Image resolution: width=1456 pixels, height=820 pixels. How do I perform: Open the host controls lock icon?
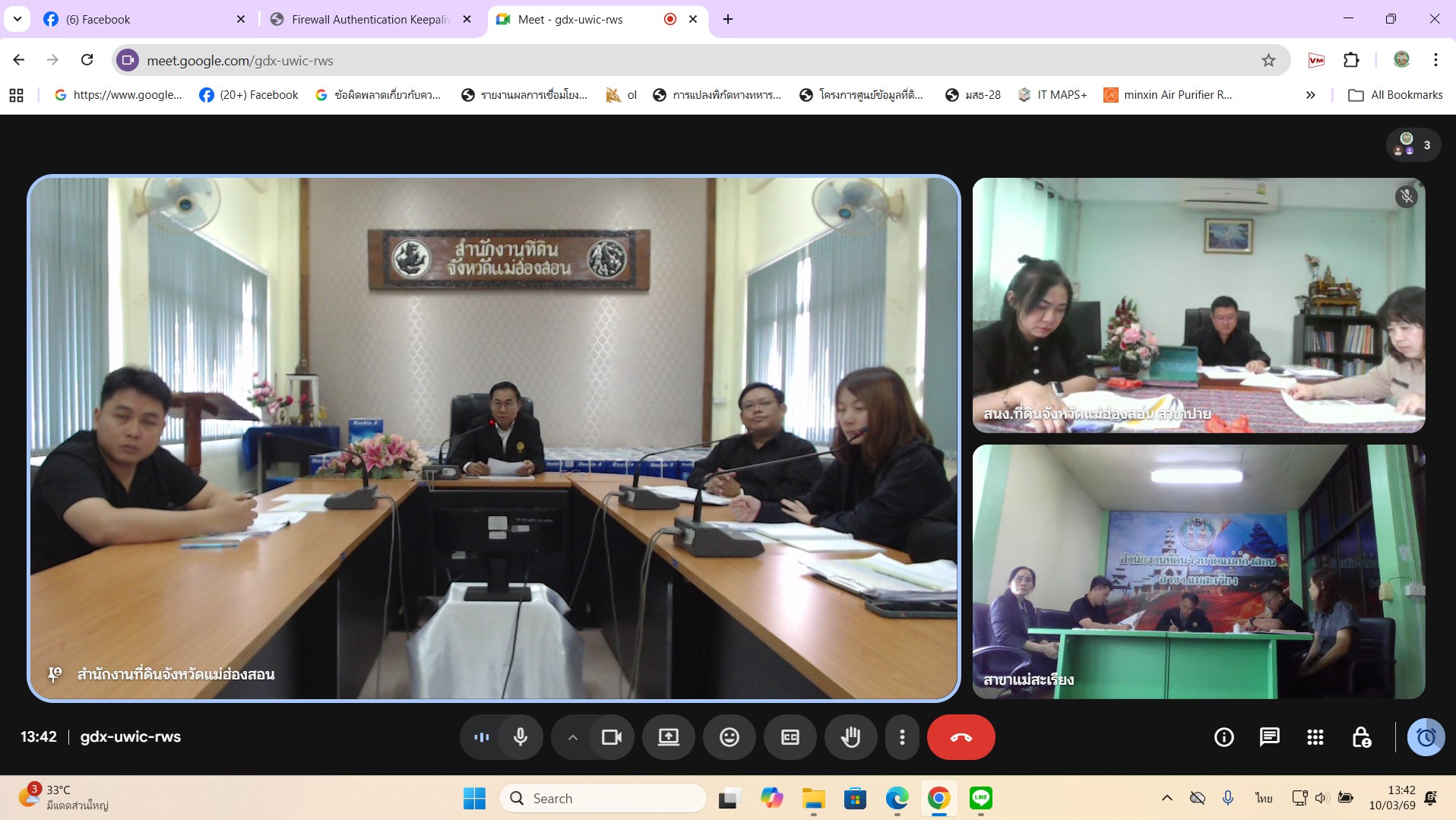pyautogui.click(x=1361, y=737)
